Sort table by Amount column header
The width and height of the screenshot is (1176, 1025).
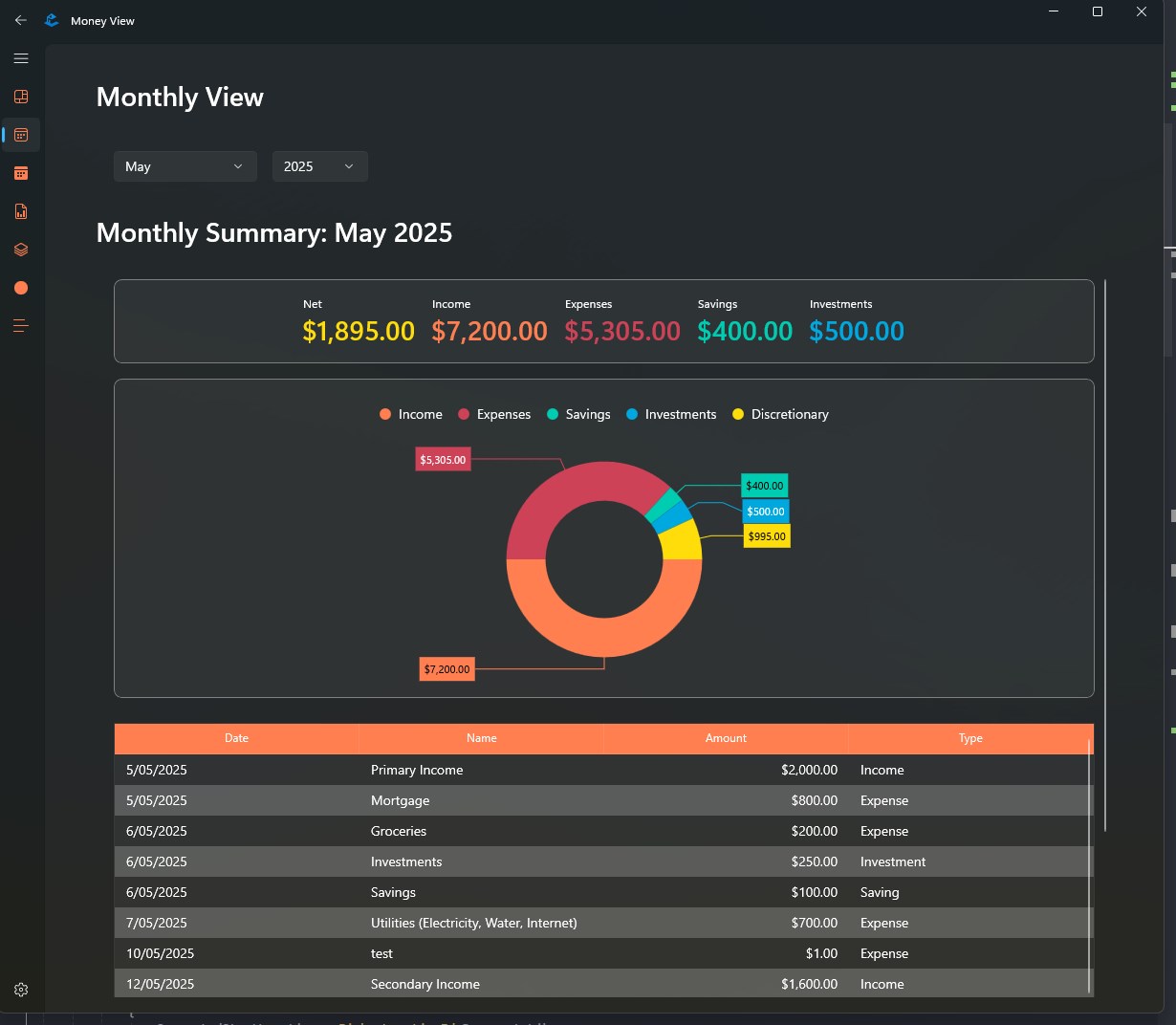pyautogui.click(x=726, y=738)
